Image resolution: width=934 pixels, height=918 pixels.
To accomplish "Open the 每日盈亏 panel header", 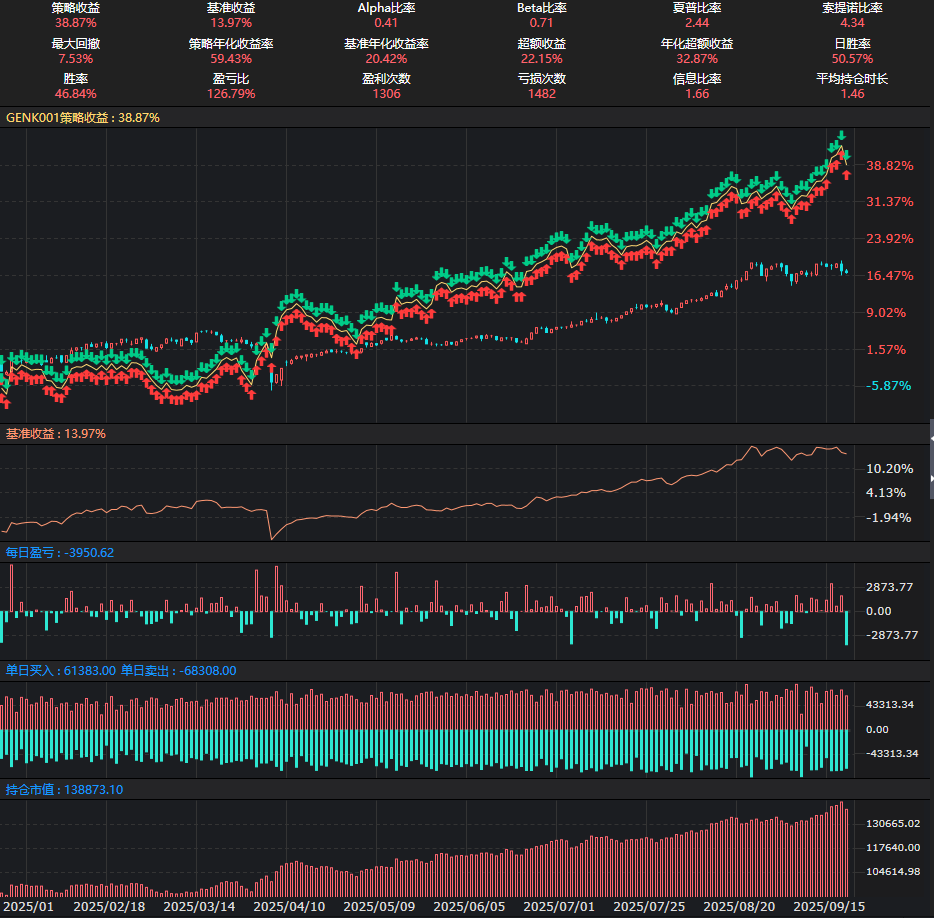I will pyautogui.click(x=60, y=552).
